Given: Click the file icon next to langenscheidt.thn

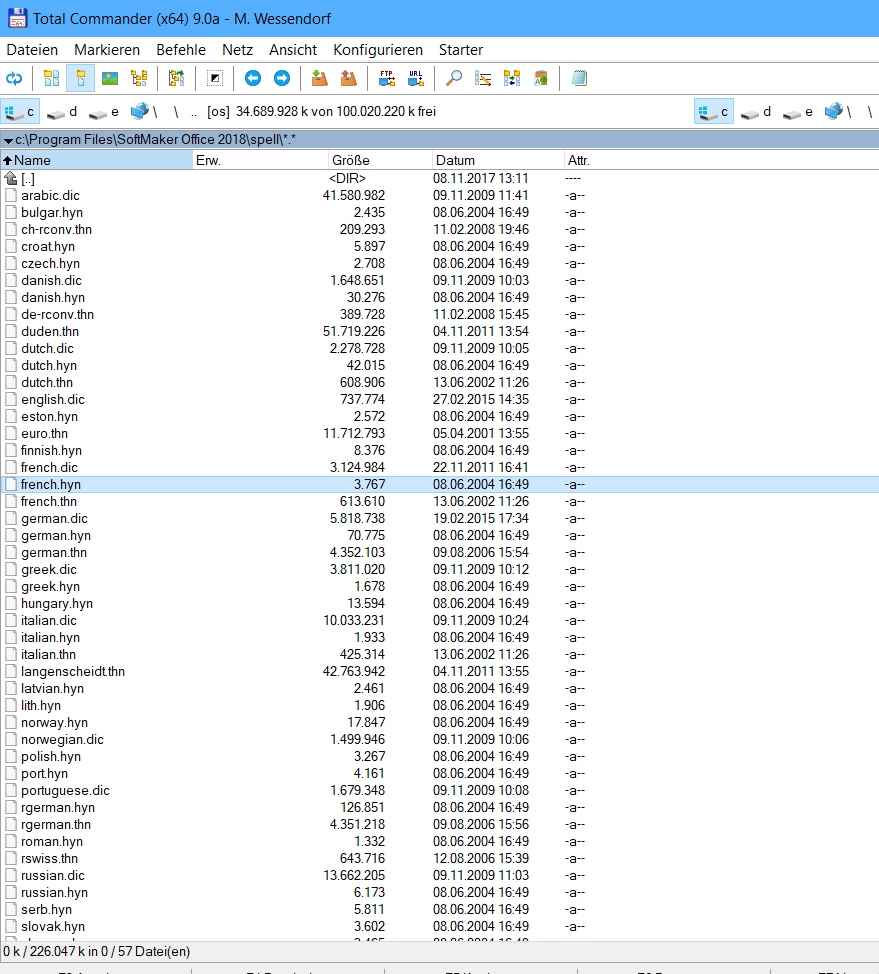Looking at the screenshot, I should (x=11, y=671).
